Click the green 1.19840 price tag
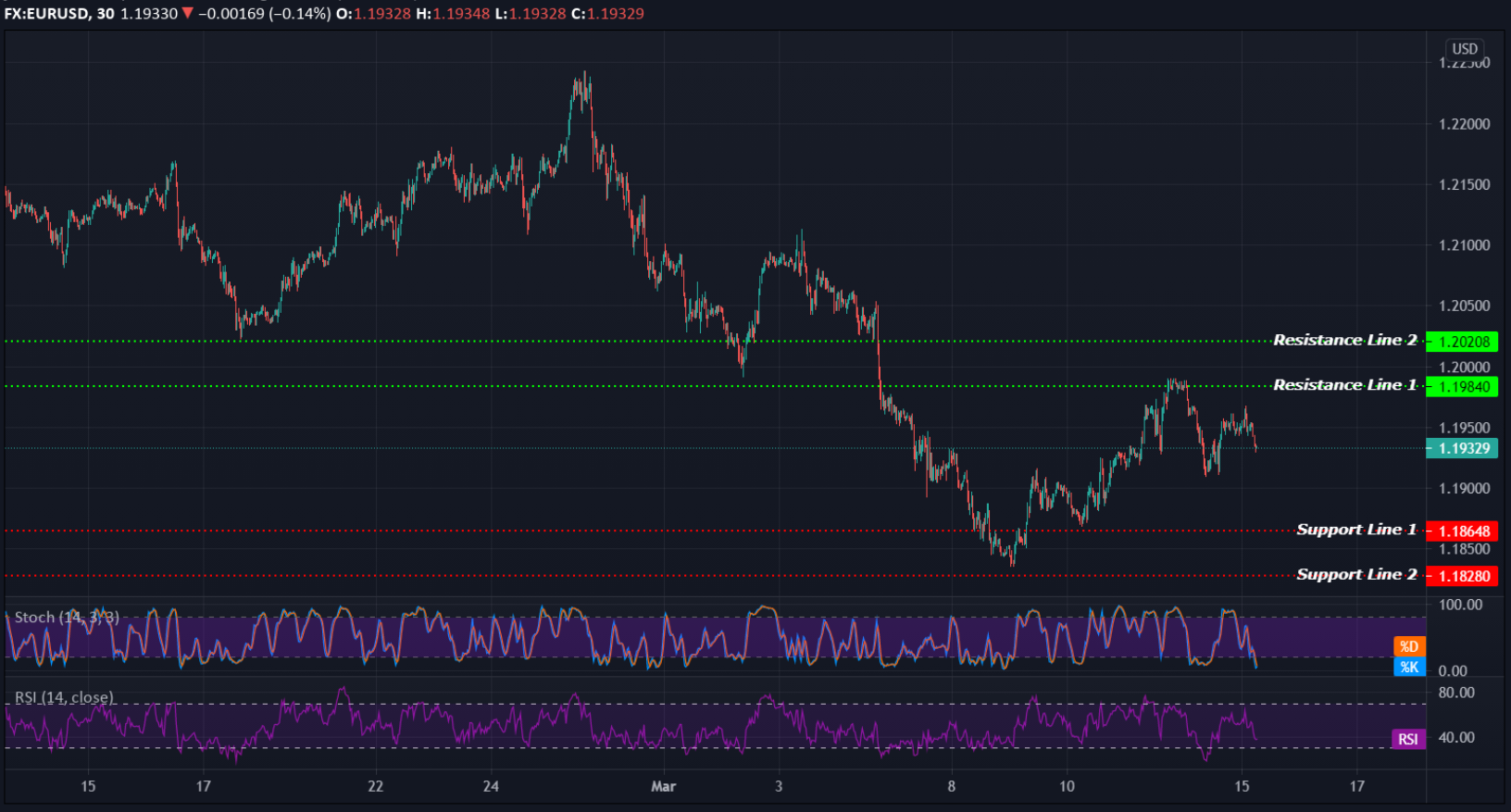Image resolution: width=1511 pixels, height=812 pixels. pyautogui.click(x=1462, y=386)
